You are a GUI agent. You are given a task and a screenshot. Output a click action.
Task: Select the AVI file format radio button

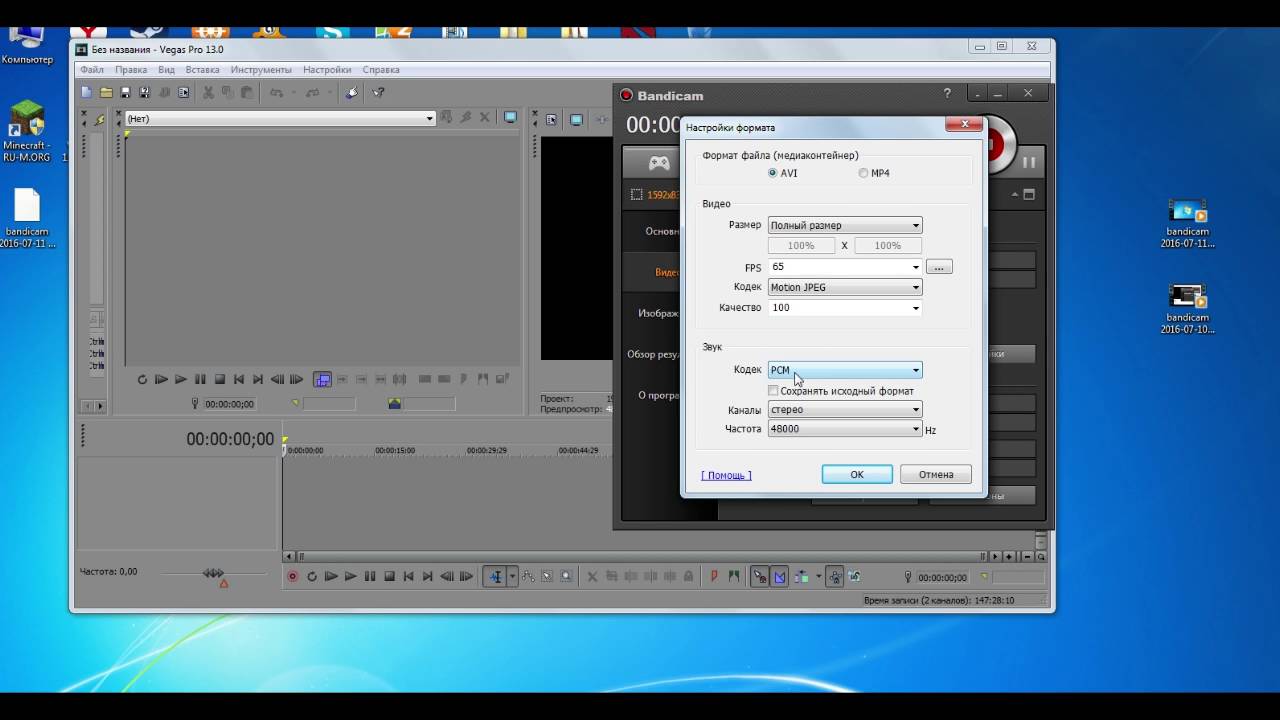pos(772,173)
